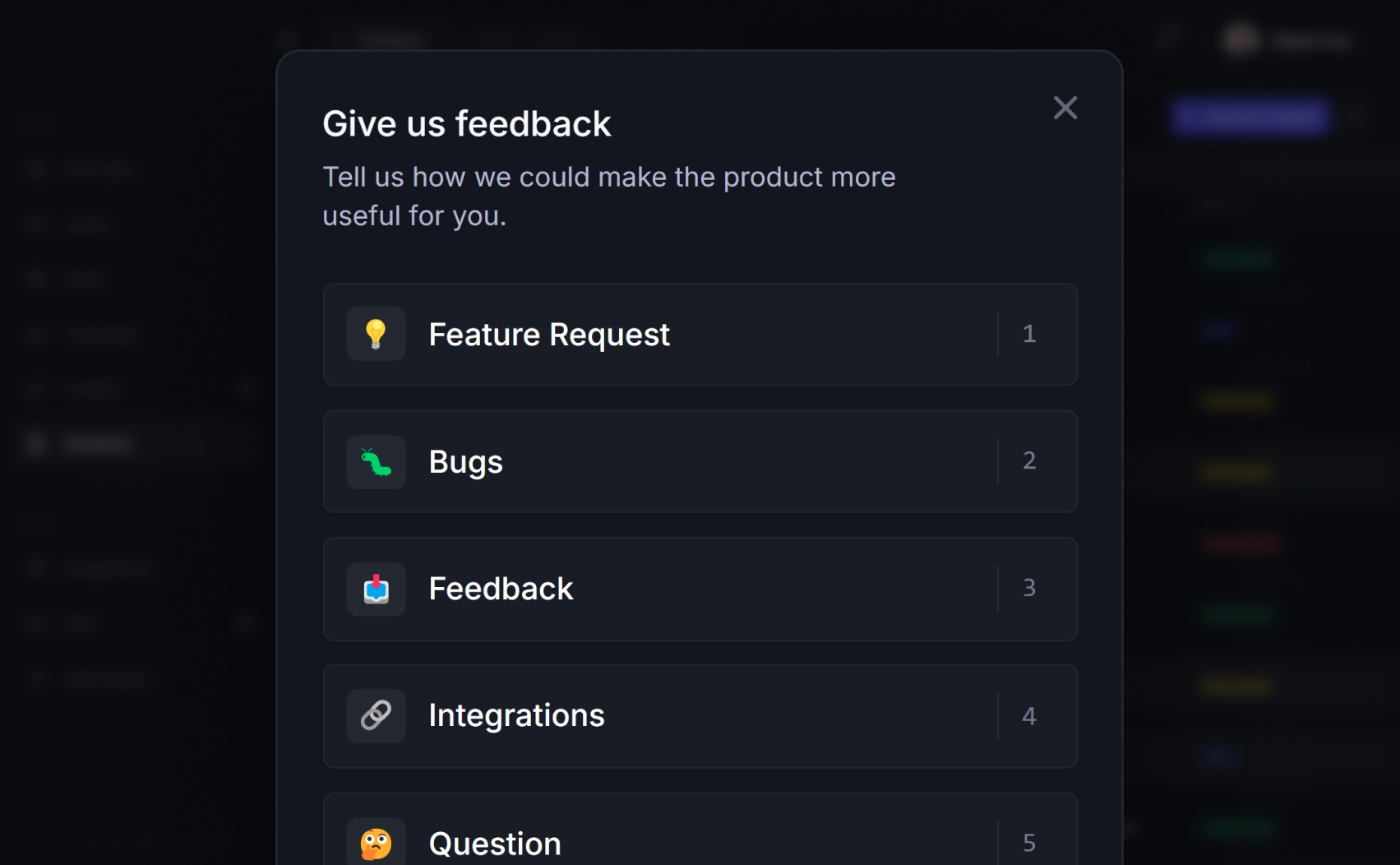Click the light bulb icon

tap(377, 334)
